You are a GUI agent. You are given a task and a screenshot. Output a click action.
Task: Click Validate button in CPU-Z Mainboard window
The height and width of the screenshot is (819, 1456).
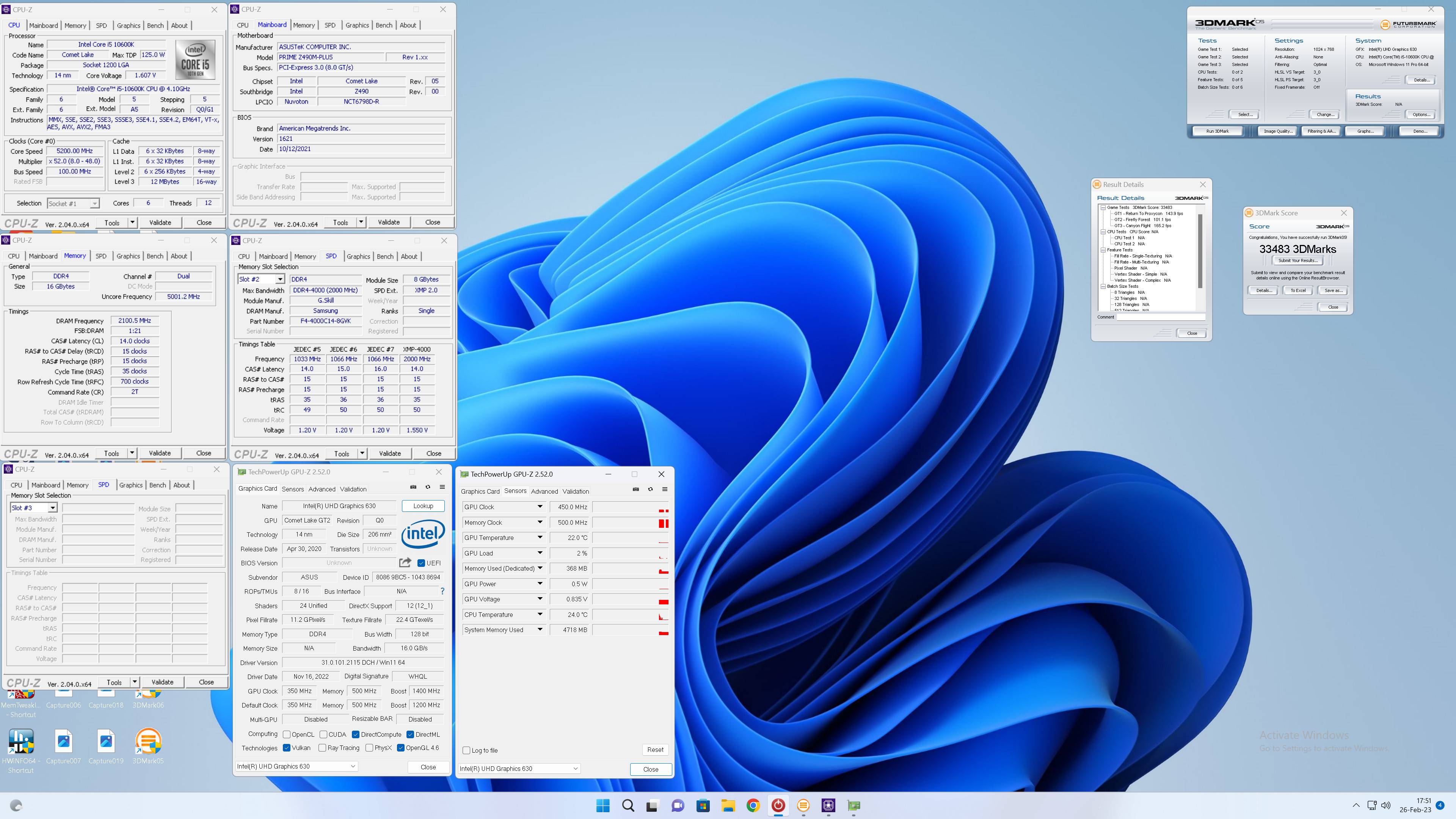[389, 222]
